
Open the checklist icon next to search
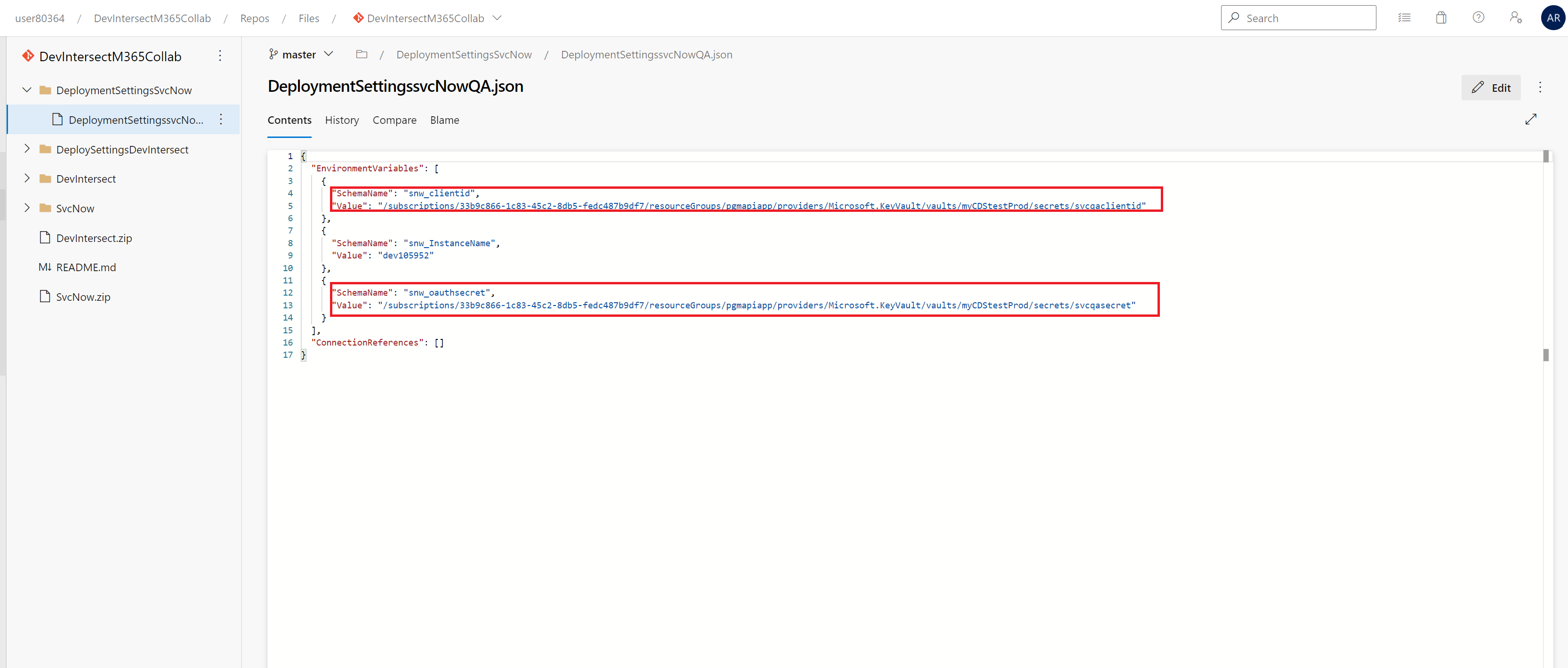[1404, 18]
